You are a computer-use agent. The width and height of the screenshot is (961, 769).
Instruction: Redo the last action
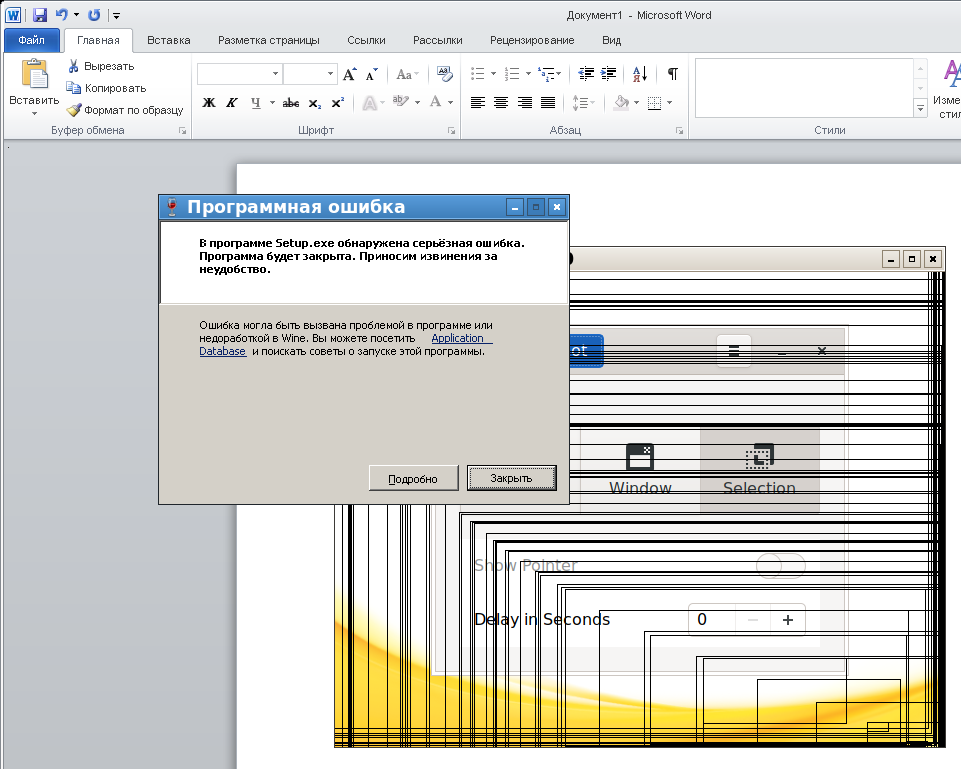94,15
